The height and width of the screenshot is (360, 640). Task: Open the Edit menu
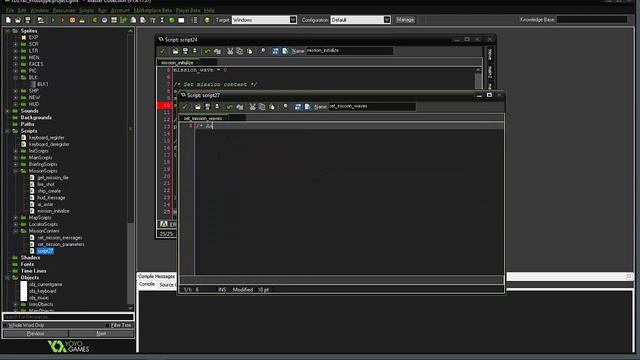[22, 10]
